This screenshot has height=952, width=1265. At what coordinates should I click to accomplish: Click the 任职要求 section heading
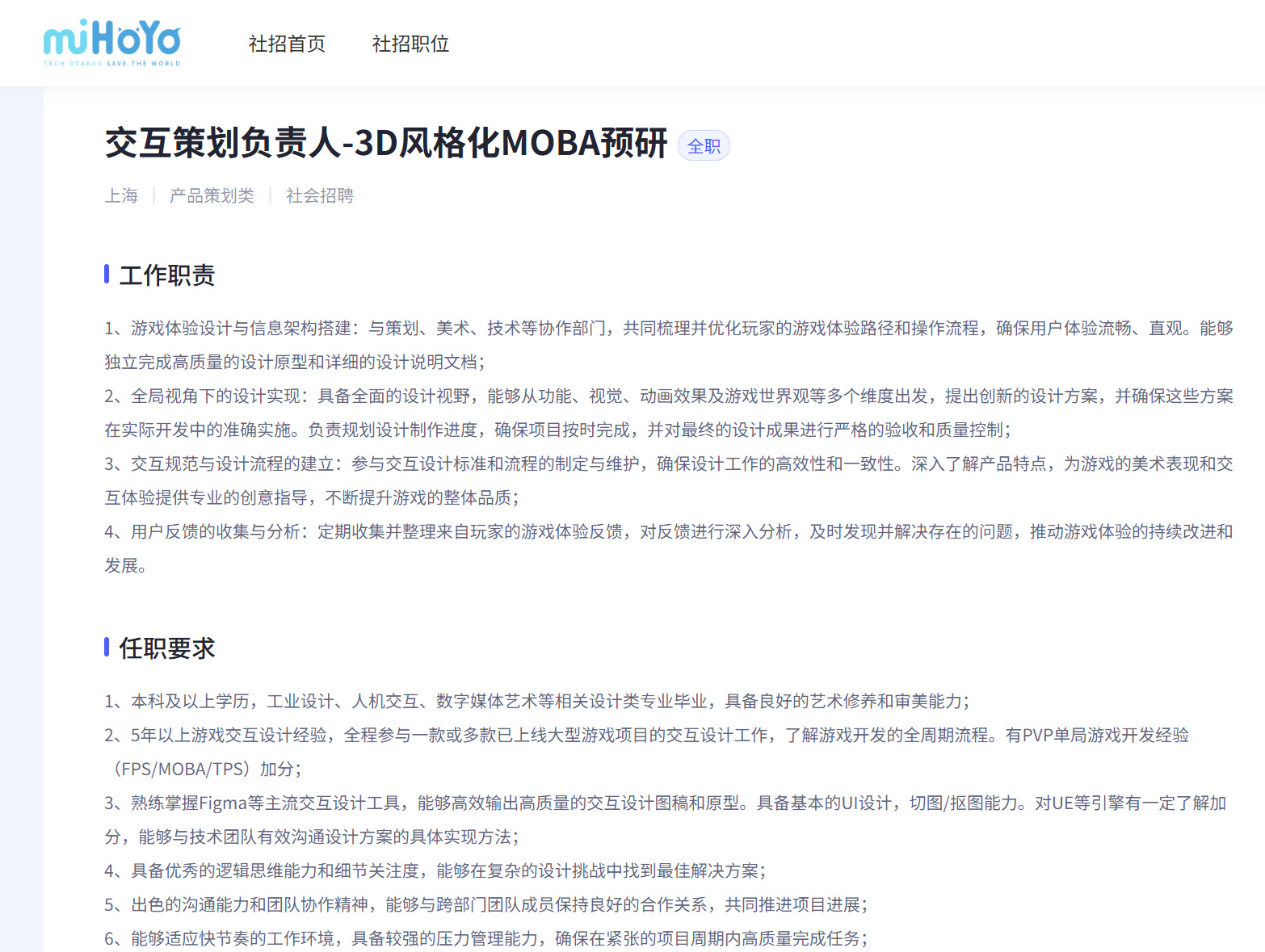(167, 648)
